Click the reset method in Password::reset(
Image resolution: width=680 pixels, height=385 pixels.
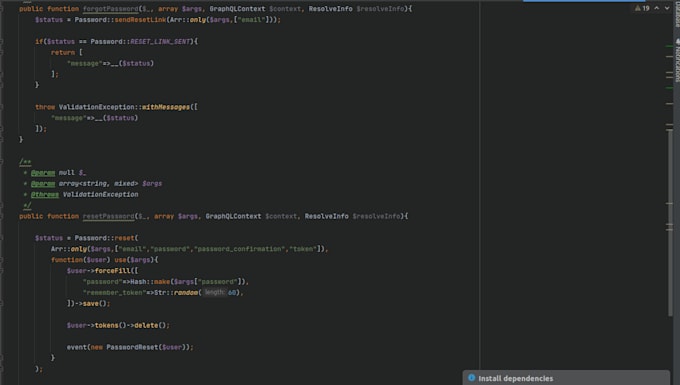pos(124,238)
